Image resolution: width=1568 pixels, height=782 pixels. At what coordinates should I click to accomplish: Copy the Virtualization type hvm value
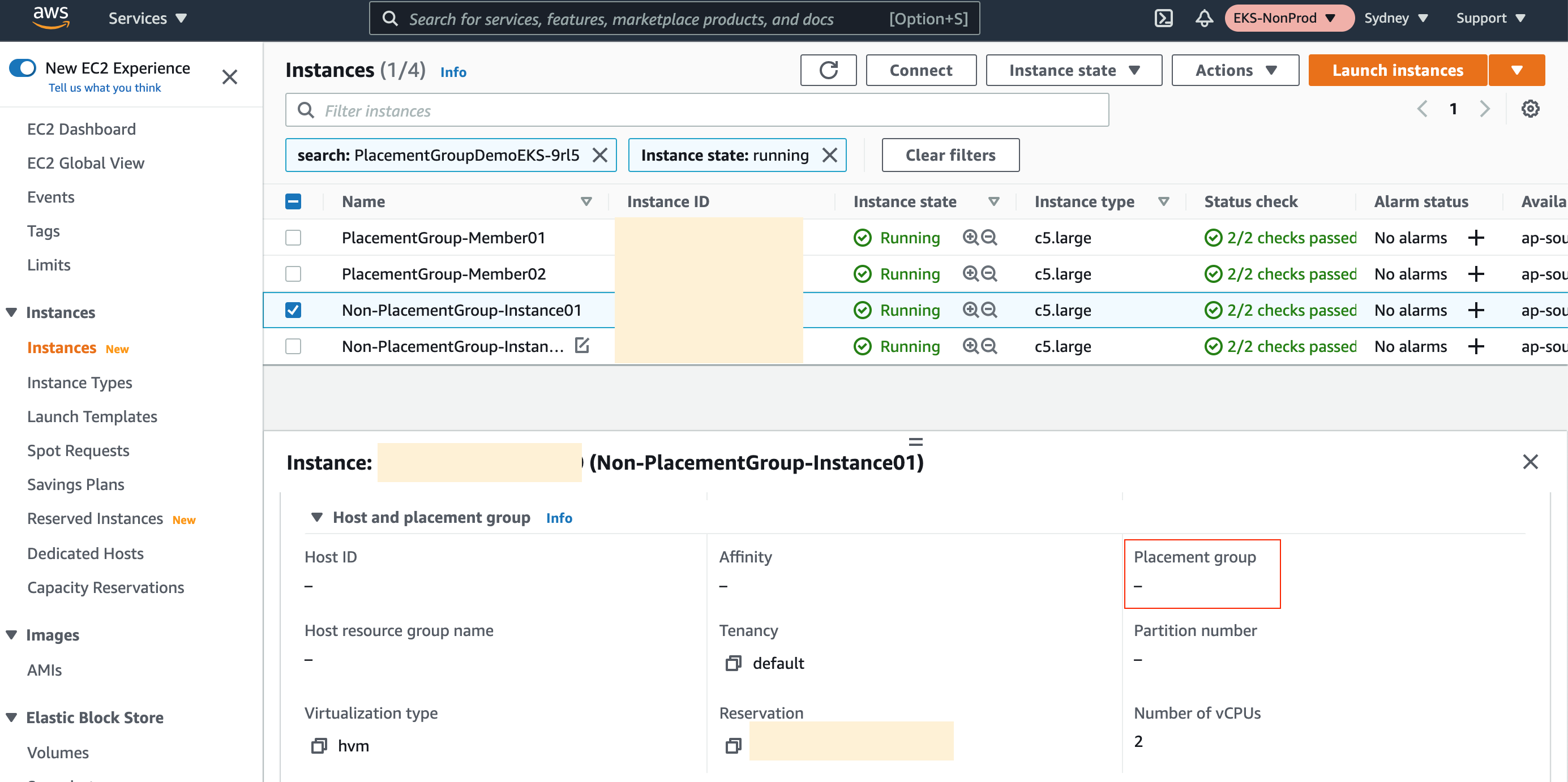click(x=319, y=745)
